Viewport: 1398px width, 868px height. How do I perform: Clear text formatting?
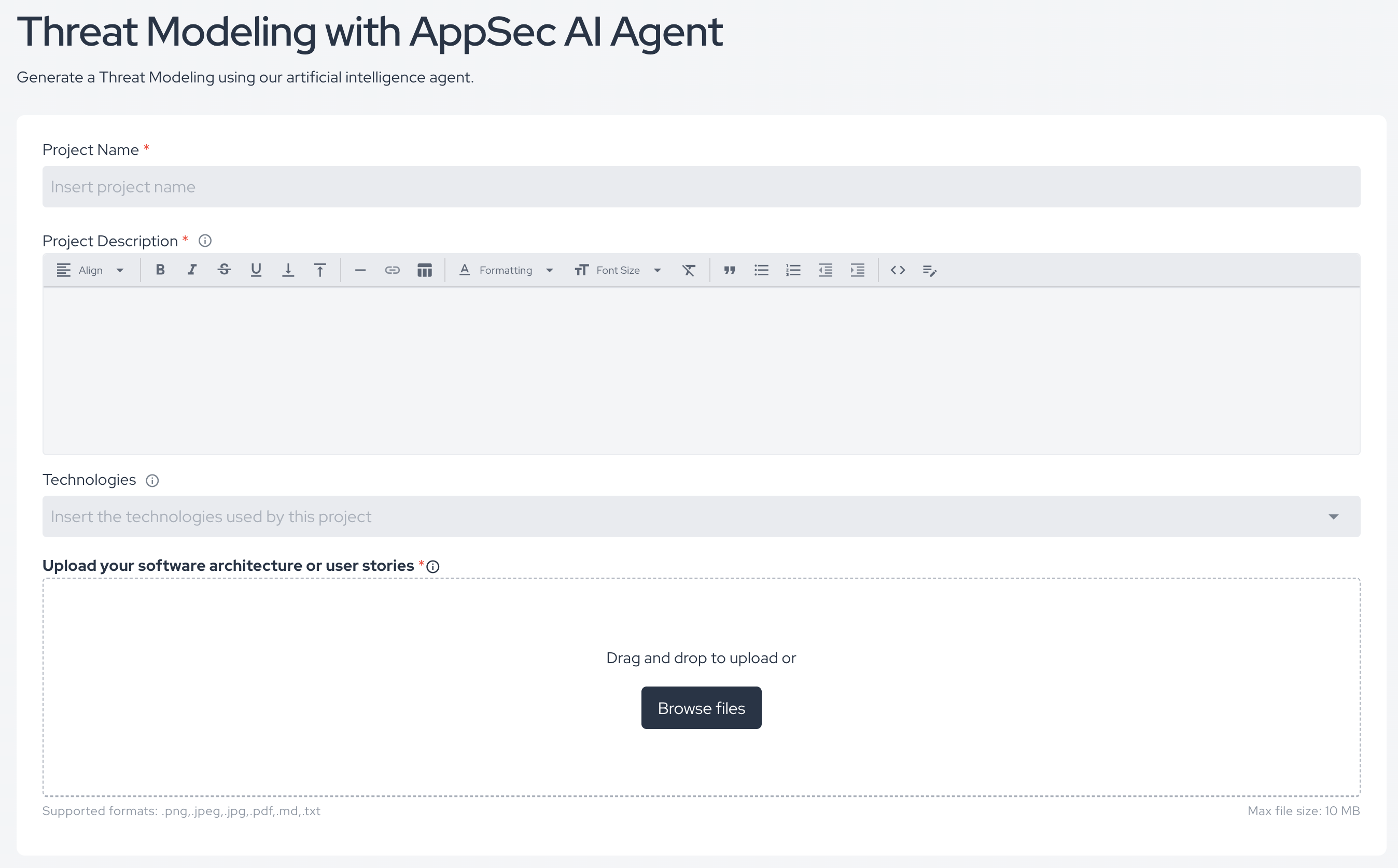(x=689, y=270)
